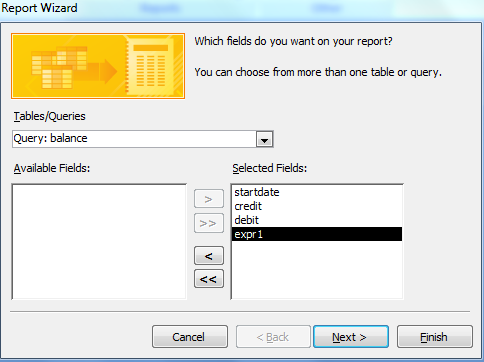Click the 'Query: balance' combo box text
The image size is (484, 362).
pos(50,138)
